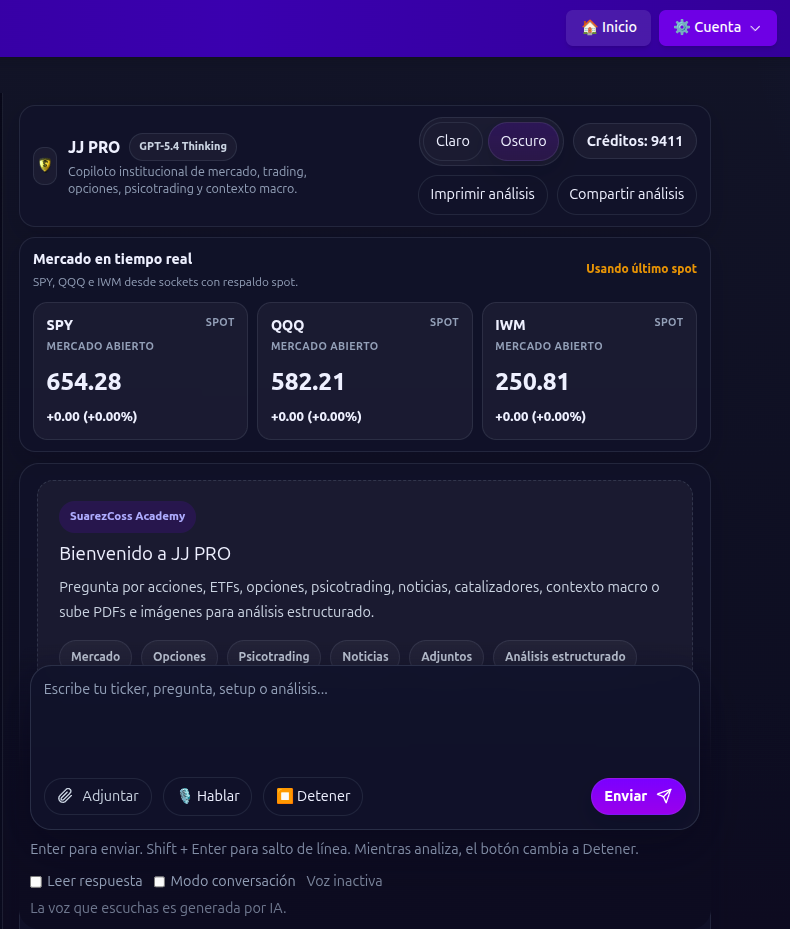Click the Compartir análisis button
Viewport: 790px width, 929px height.
tap(626, 194)
